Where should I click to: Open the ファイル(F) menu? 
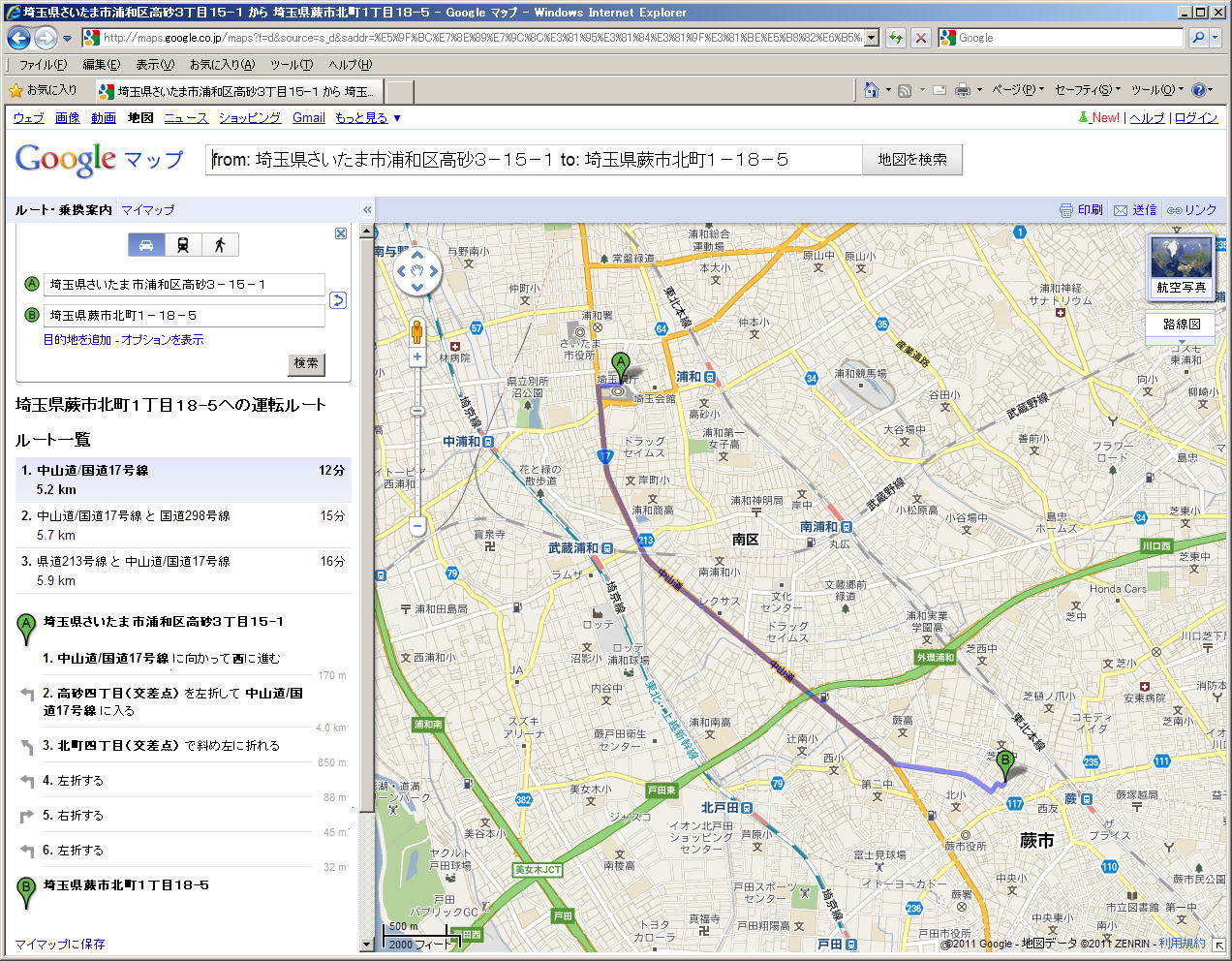(x=43, y=65)
